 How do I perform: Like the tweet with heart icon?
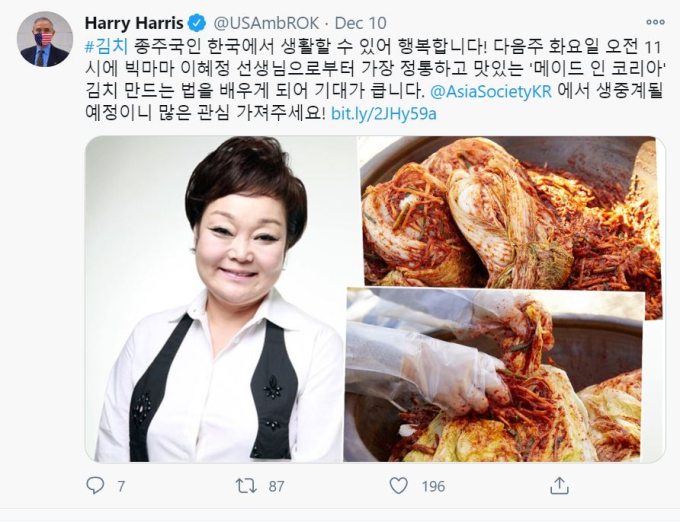[x=399, y=486]
